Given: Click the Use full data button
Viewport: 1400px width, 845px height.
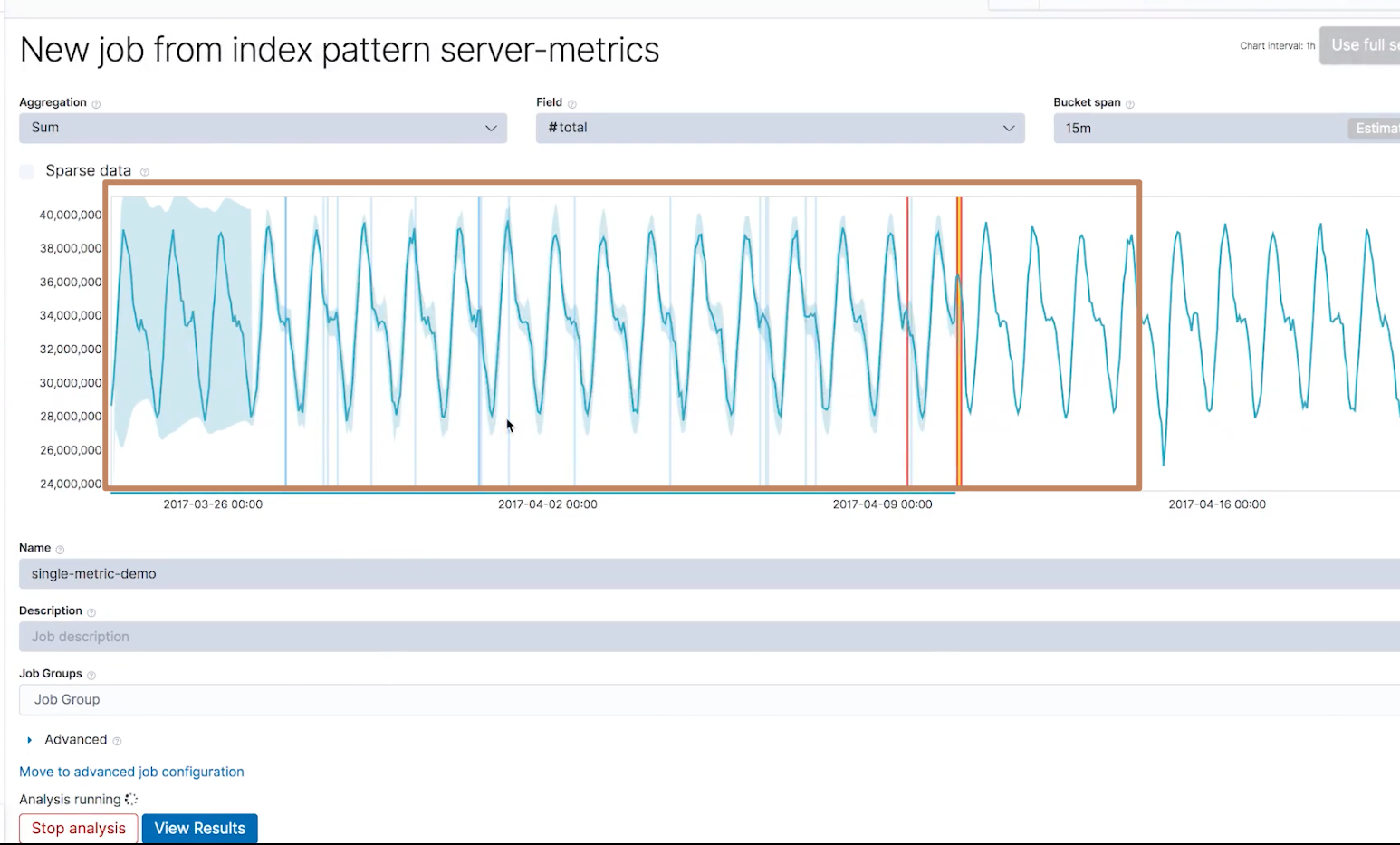Looking at the screenshot, I should coord(1359,45).
